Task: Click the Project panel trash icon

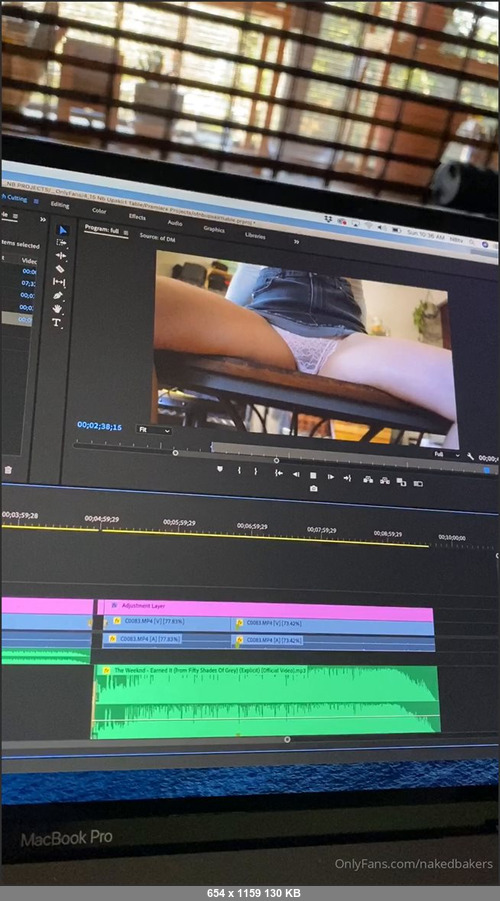Action: coord(8,470)
